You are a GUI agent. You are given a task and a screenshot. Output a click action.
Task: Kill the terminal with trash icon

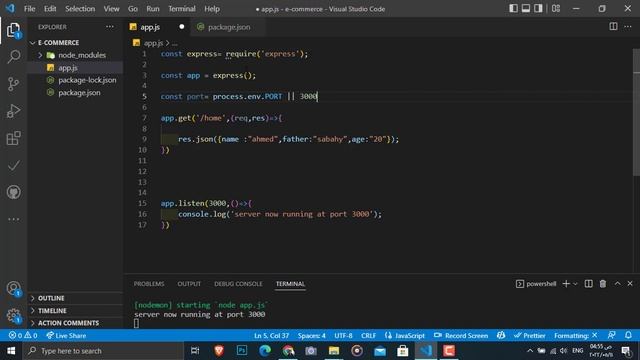click(x=602, y=284)
